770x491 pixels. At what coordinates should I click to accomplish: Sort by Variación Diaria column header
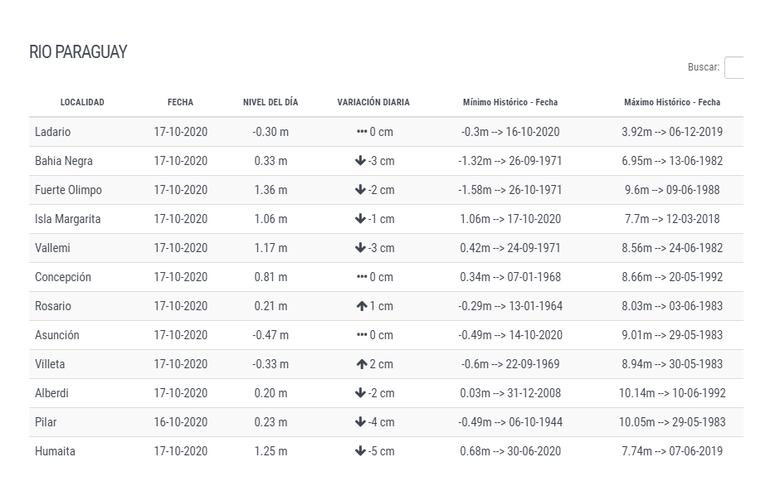click(373, 102)
